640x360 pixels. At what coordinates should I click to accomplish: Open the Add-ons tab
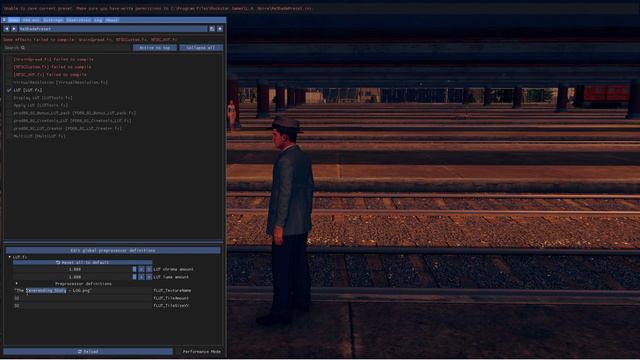[31, 20]
